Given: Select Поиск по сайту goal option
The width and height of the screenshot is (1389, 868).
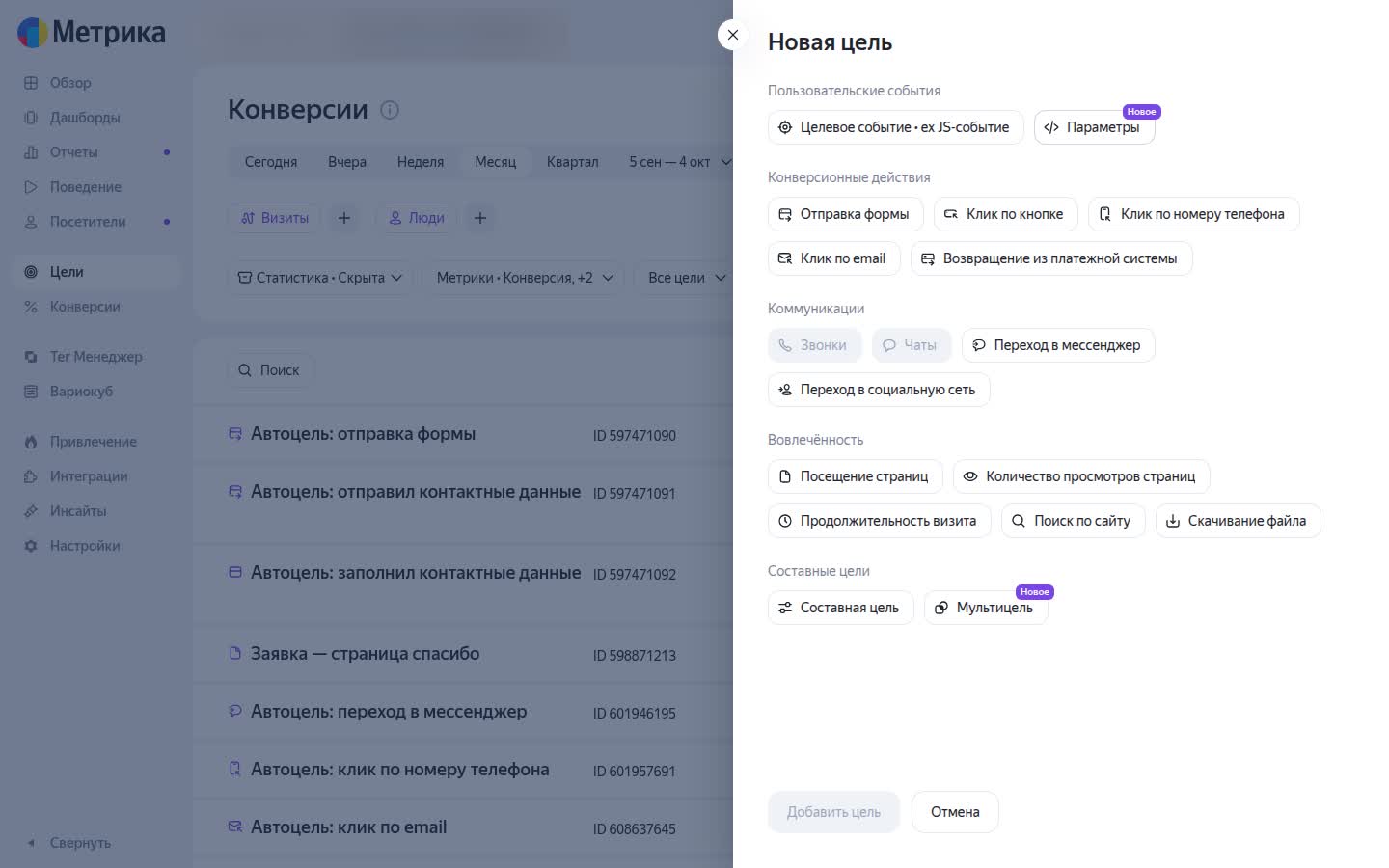Looking at the screenshot, I should pos(1073,521).
